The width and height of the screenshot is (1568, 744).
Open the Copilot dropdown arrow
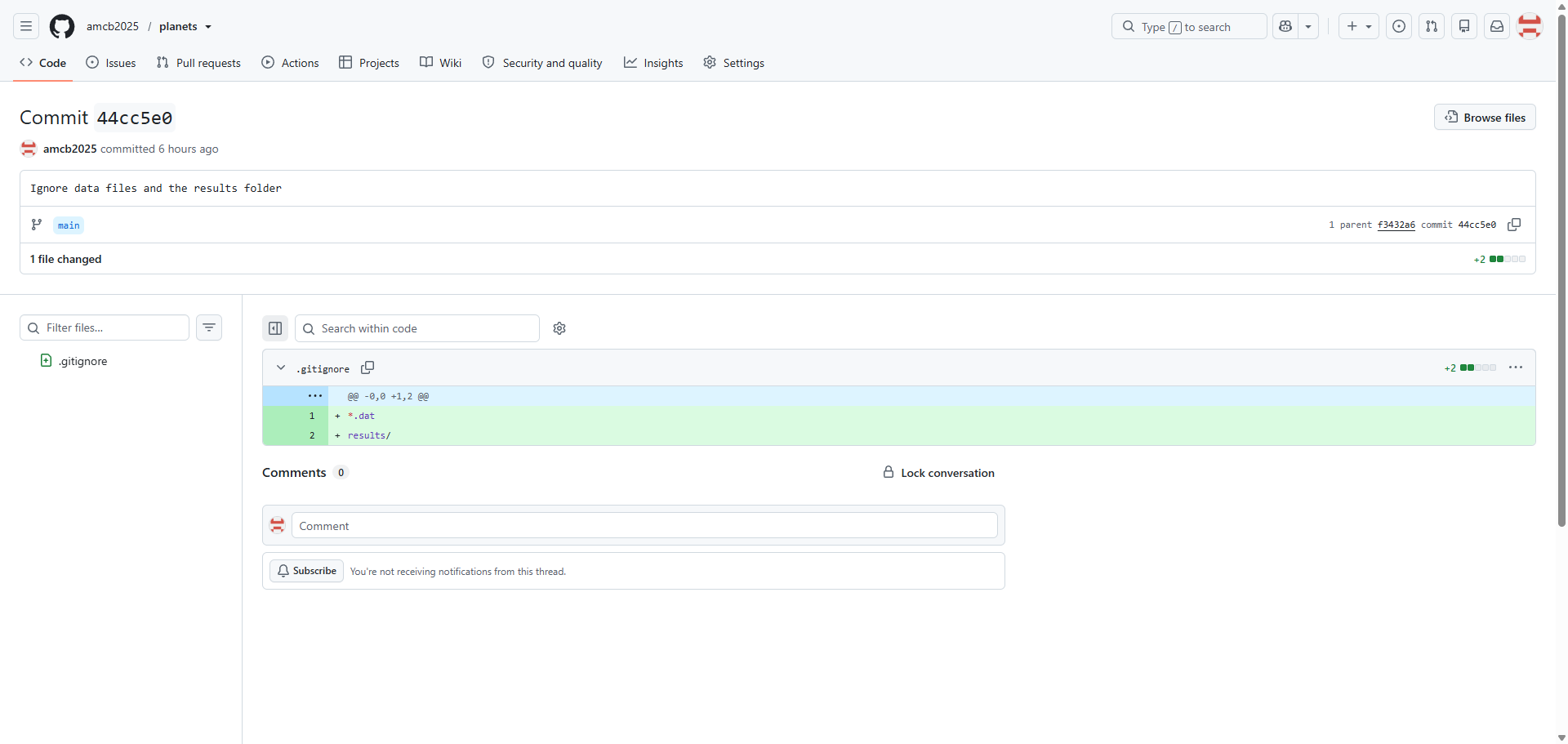click(x=1308, y=26)
